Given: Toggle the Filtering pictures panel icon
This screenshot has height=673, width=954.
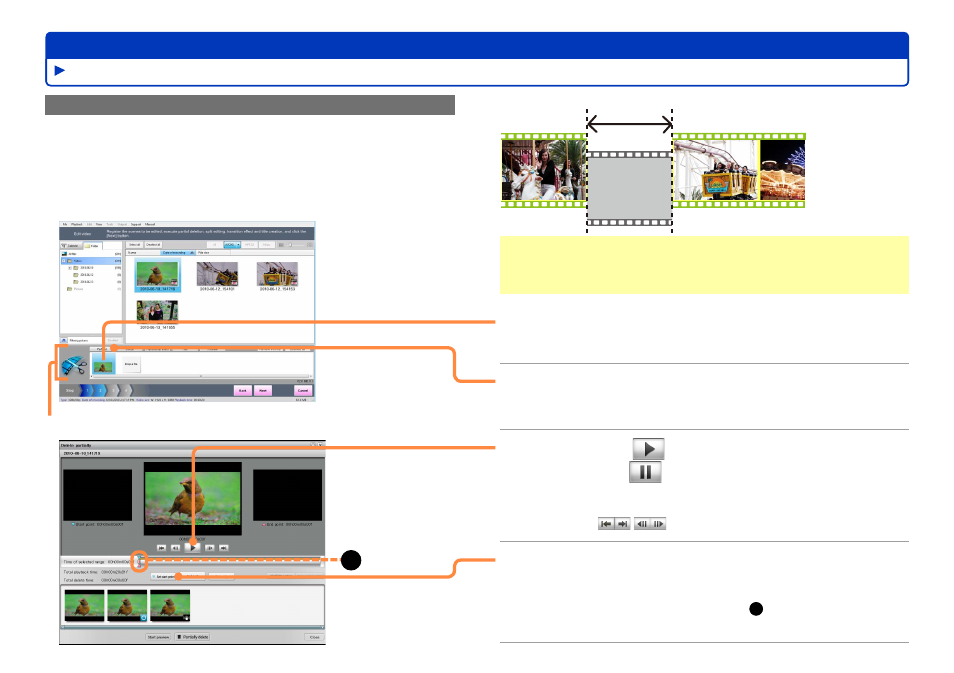Looking at the screenshot, I should tap(64, 340).
